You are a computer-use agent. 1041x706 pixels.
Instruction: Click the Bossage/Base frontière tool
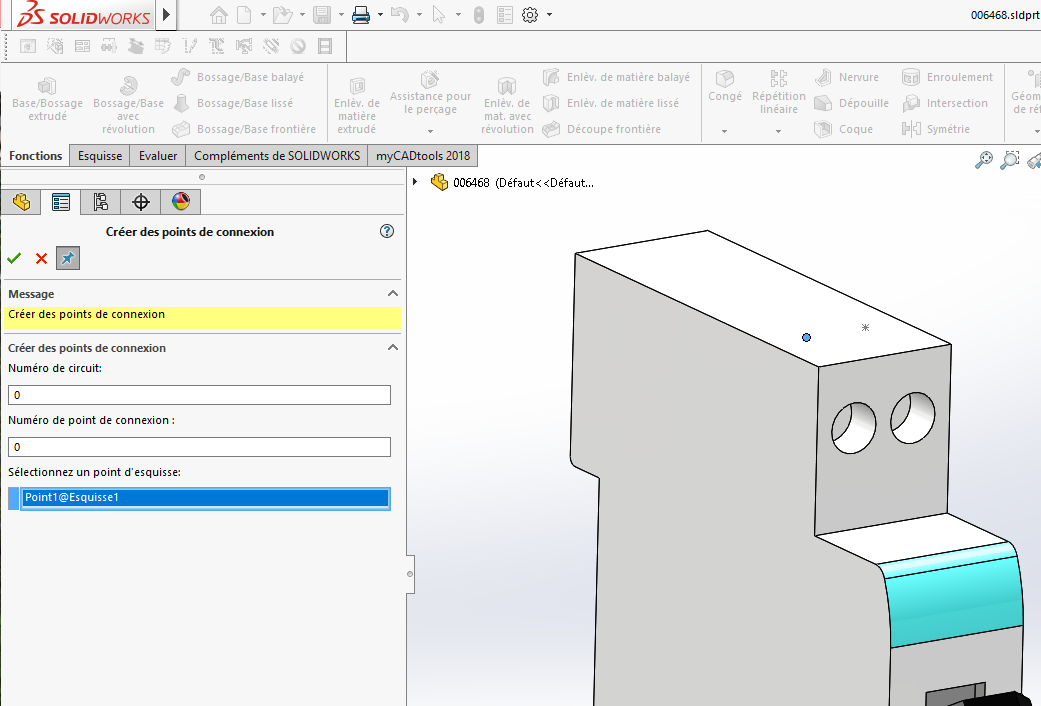[x=244, y=129]
